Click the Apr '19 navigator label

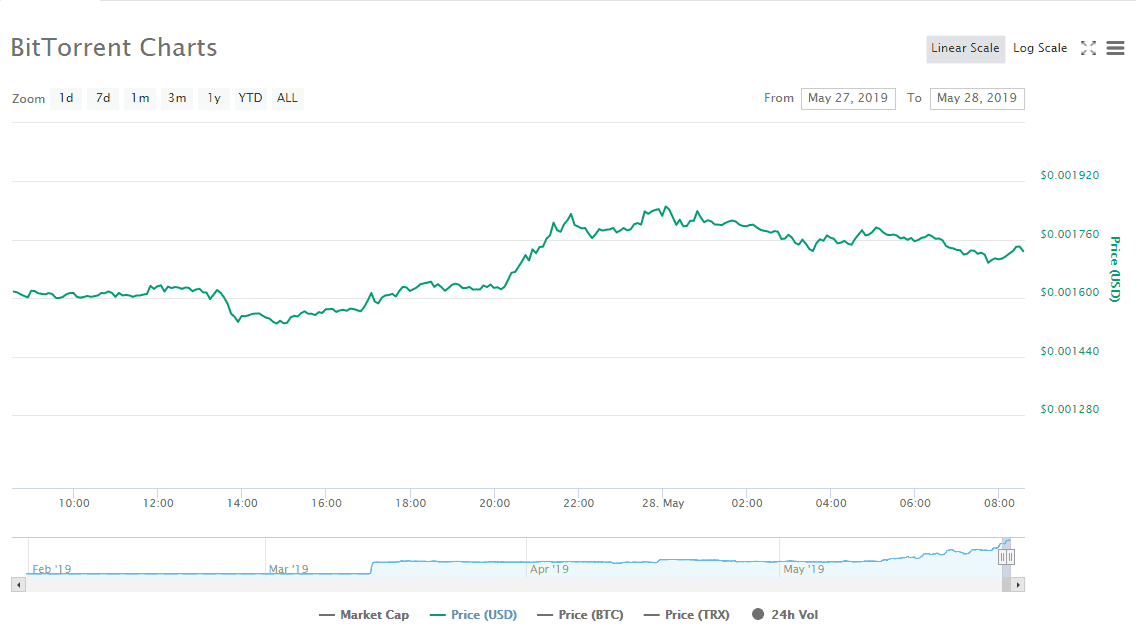click(550, 570)
